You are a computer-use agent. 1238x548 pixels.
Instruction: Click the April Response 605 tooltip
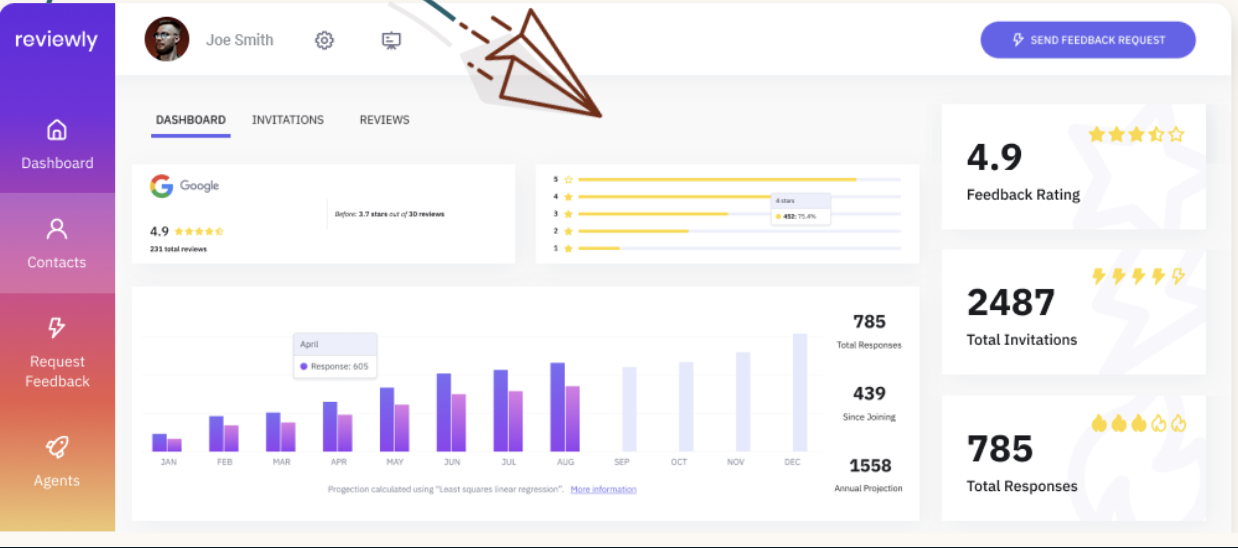335,355
